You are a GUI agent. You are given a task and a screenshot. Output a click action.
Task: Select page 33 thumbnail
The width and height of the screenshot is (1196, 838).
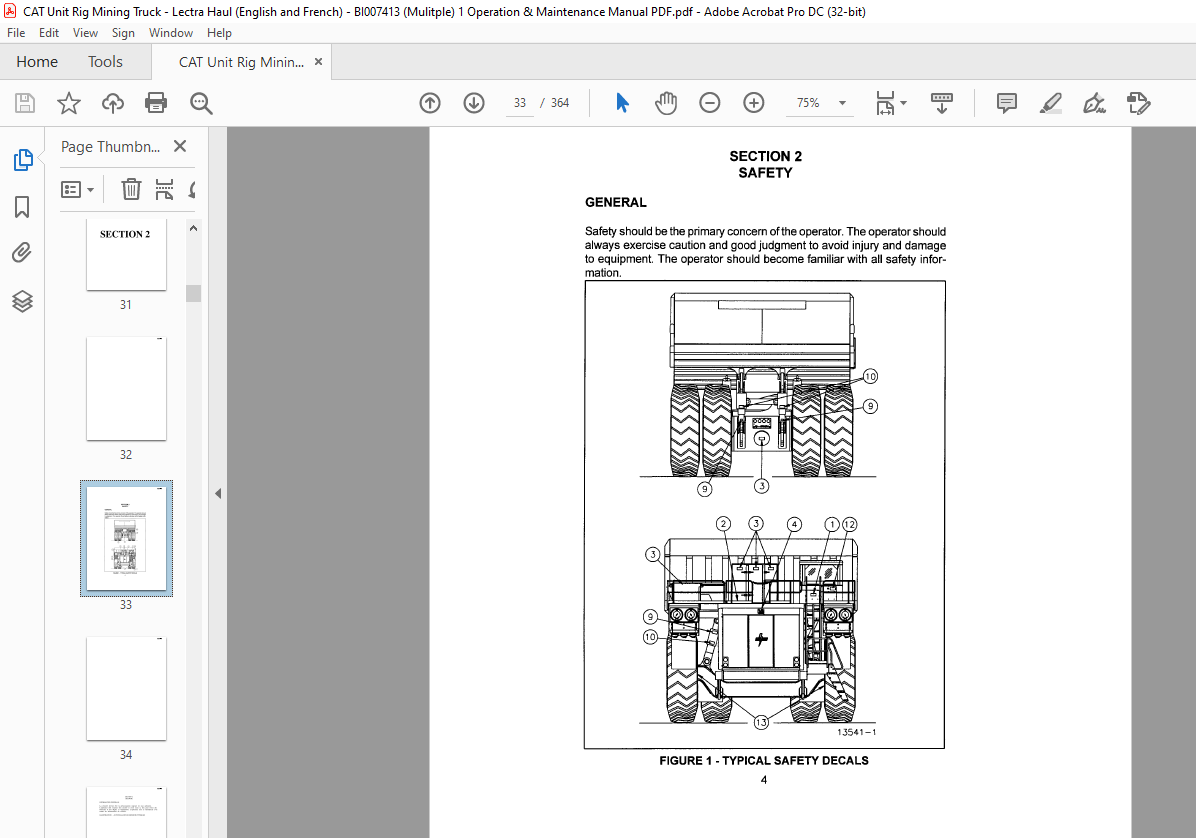(126, 538)
